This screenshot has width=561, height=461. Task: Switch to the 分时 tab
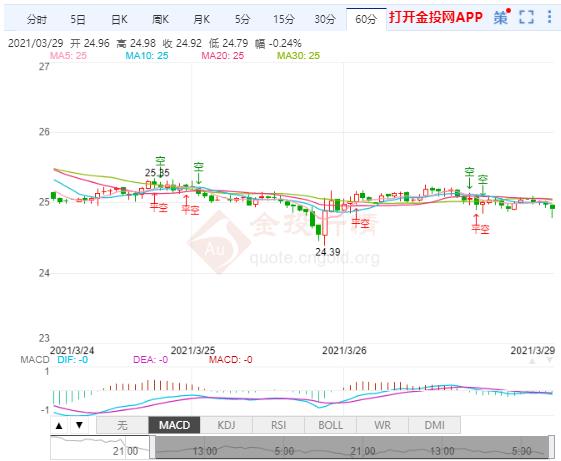coord(36,19)
